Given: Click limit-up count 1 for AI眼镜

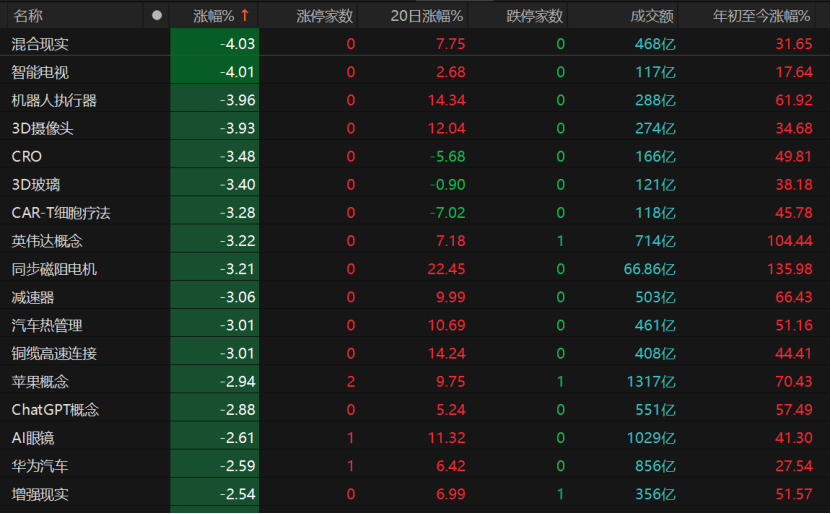Looking at the screenshot, I should (350, 438).
